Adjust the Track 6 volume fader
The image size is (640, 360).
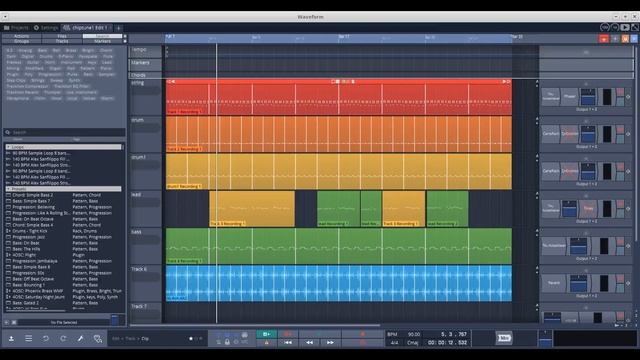point(578,283)
